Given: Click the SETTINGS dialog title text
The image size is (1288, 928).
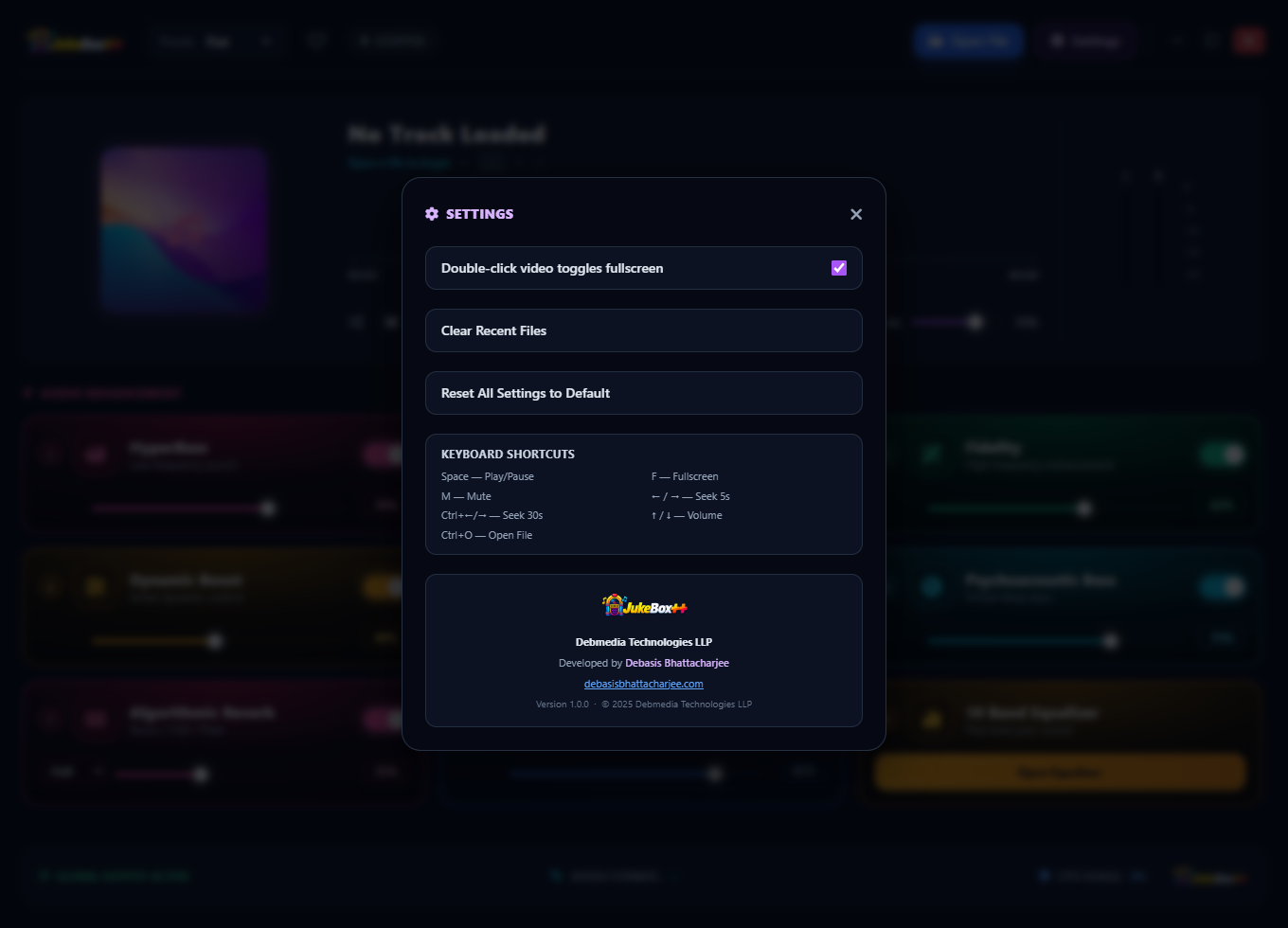Looking at the screenshot, I should (x=479, y=214).
